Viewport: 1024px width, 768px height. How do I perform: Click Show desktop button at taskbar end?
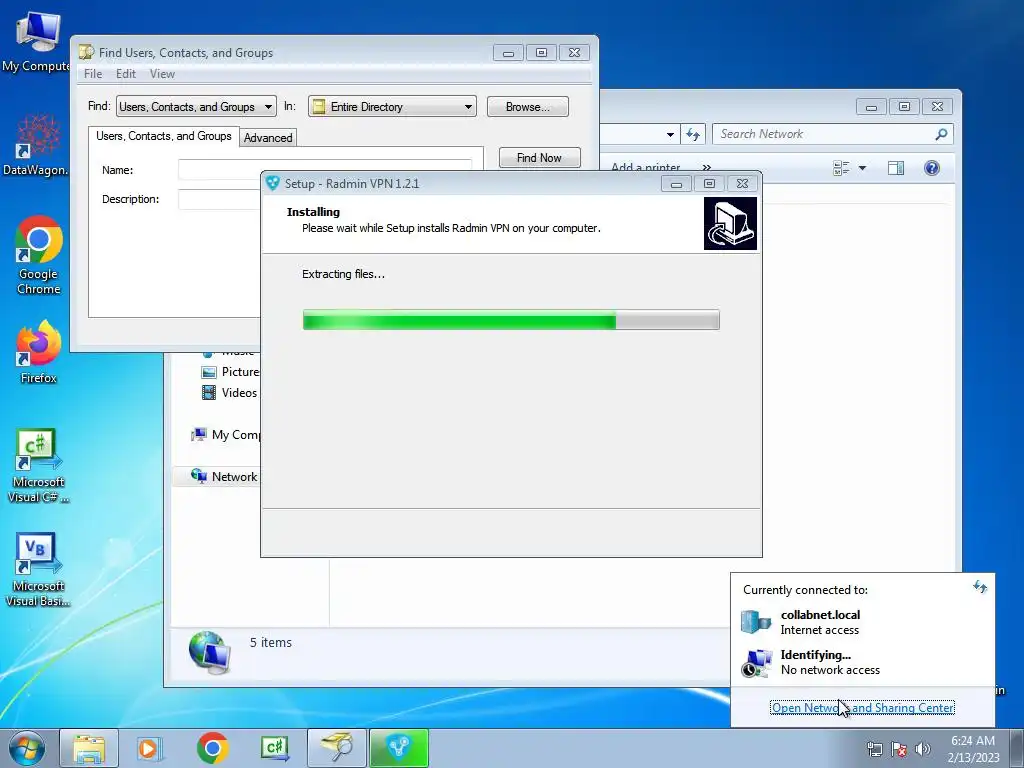click(x=1017, y=748)
